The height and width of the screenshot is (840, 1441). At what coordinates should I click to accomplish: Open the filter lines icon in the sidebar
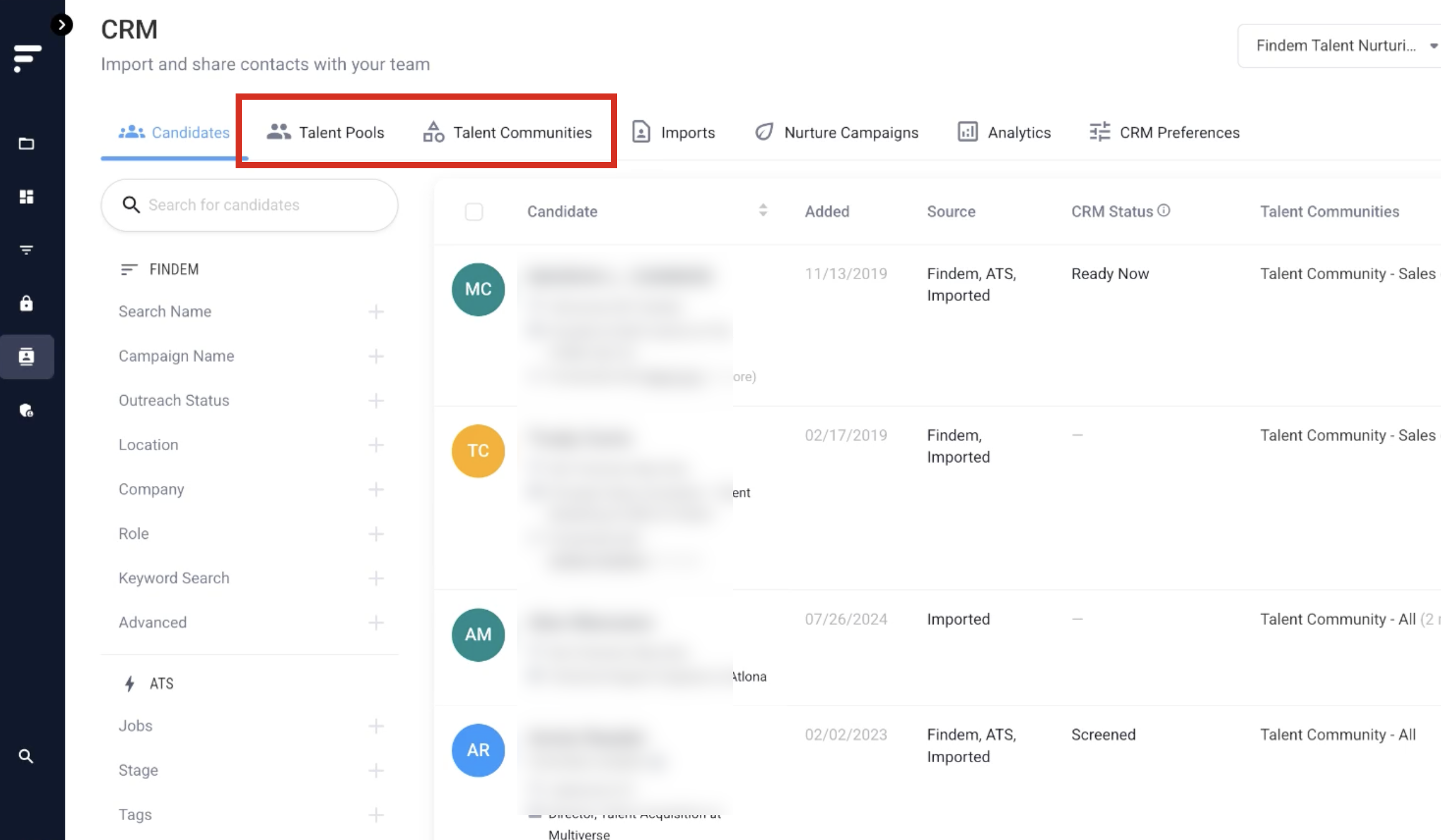[x=26, y=251]
